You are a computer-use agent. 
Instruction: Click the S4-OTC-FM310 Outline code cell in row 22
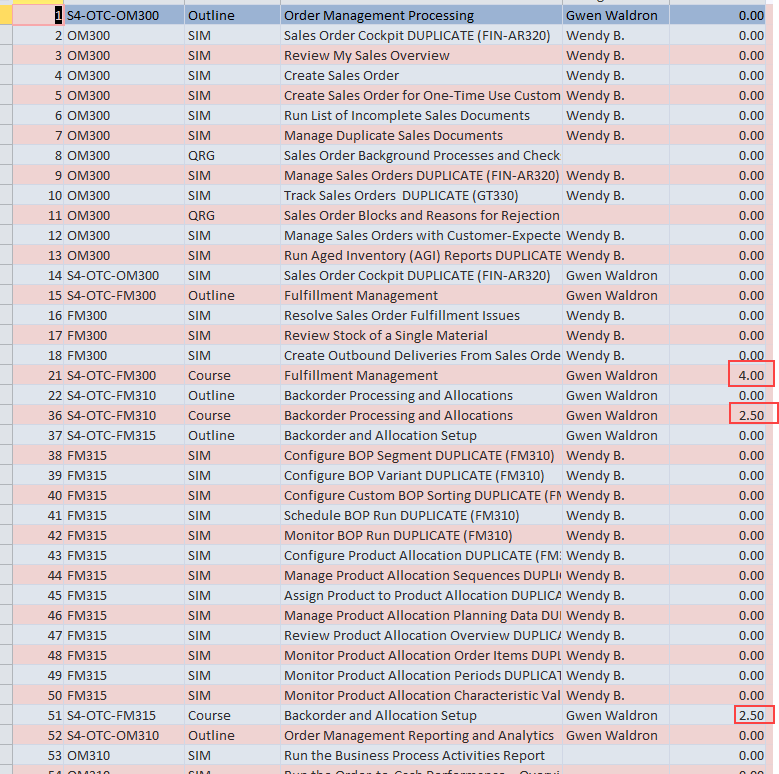click(x=123, y=395)
